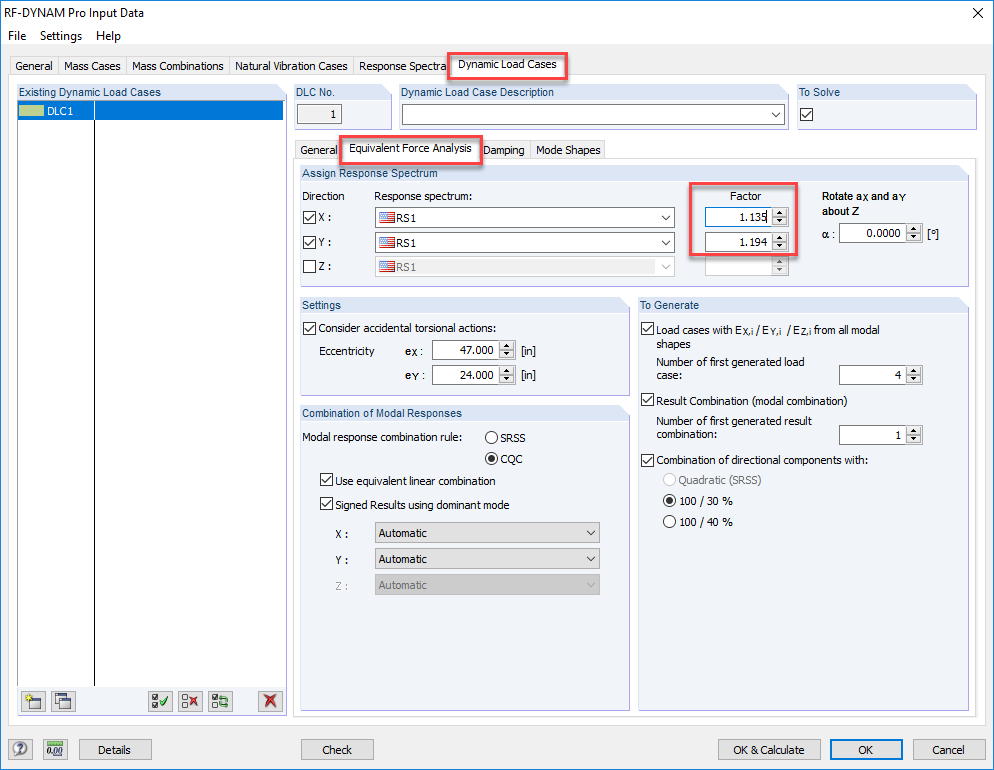Decrease number of first generated result combination
994x770 pixels.
tap(913, 439)
